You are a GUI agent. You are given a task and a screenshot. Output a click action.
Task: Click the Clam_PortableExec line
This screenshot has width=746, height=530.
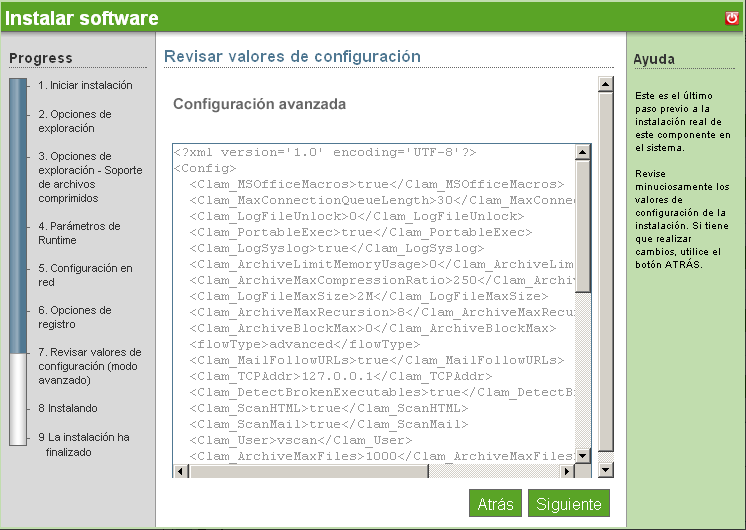(x=361, y=232)
